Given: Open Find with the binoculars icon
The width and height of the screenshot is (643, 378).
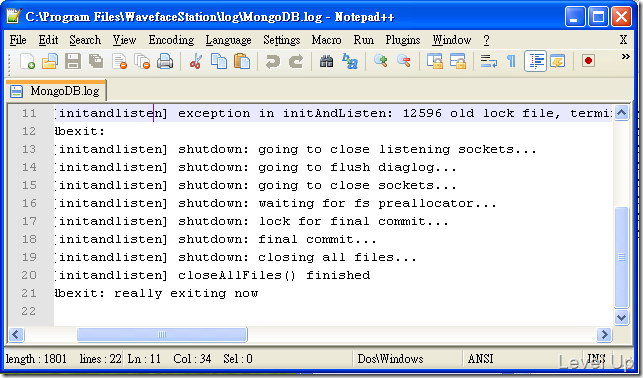Looking at the screenshot, I should [326, 61].
